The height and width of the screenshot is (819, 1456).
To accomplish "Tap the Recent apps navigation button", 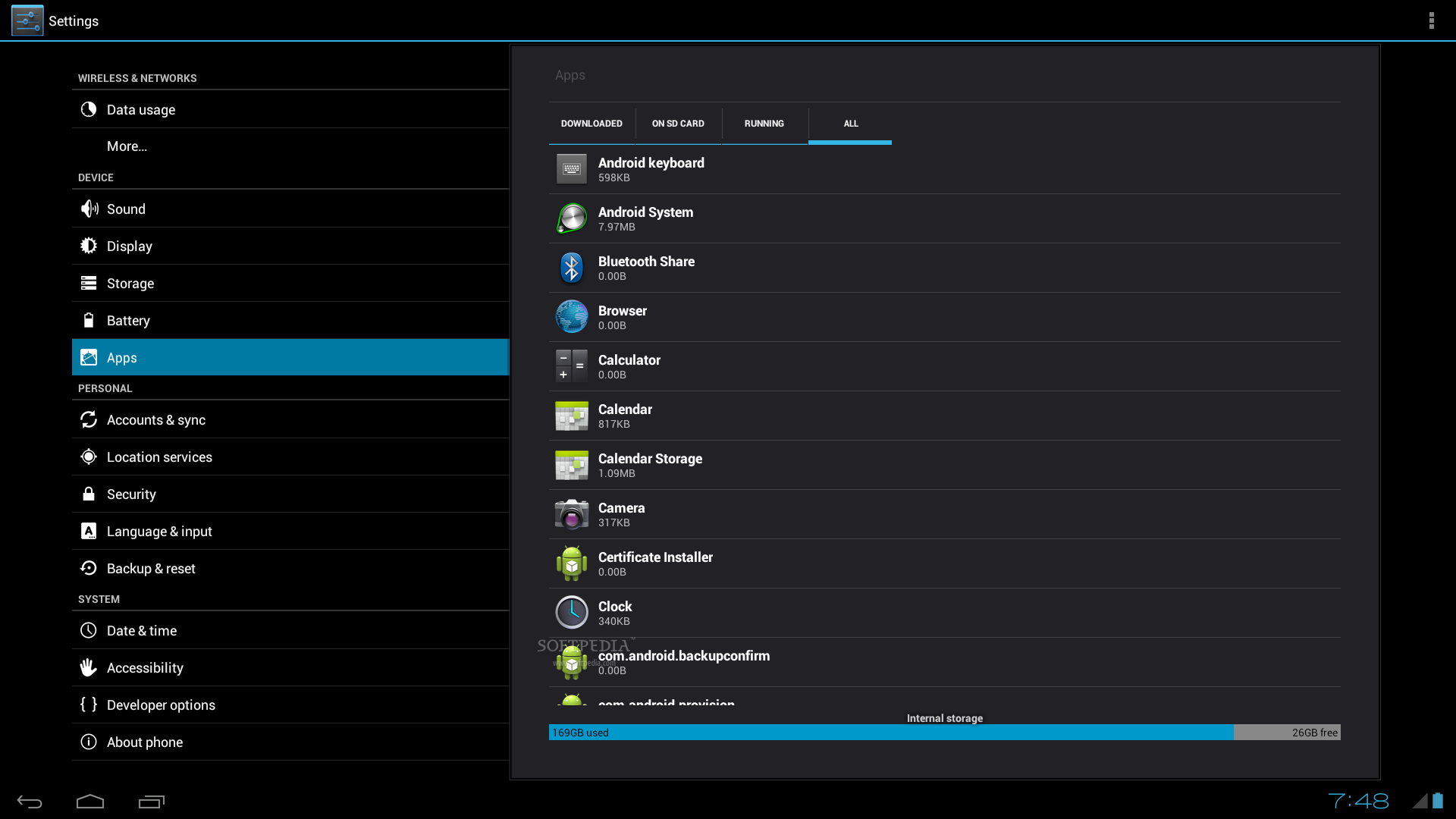I will [152, 802].
